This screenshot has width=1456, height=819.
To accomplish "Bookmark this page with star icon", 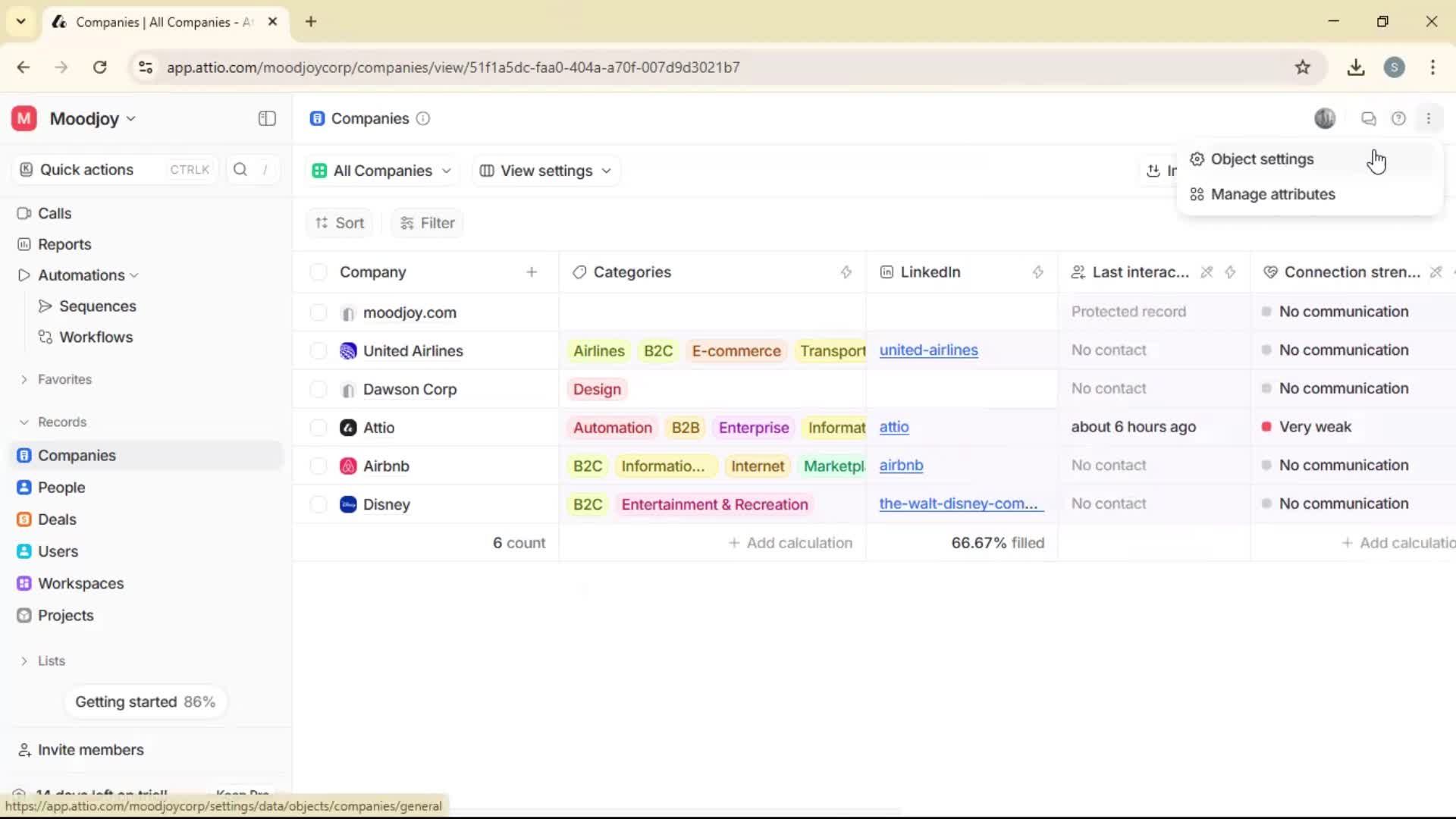I will 1303,67.
